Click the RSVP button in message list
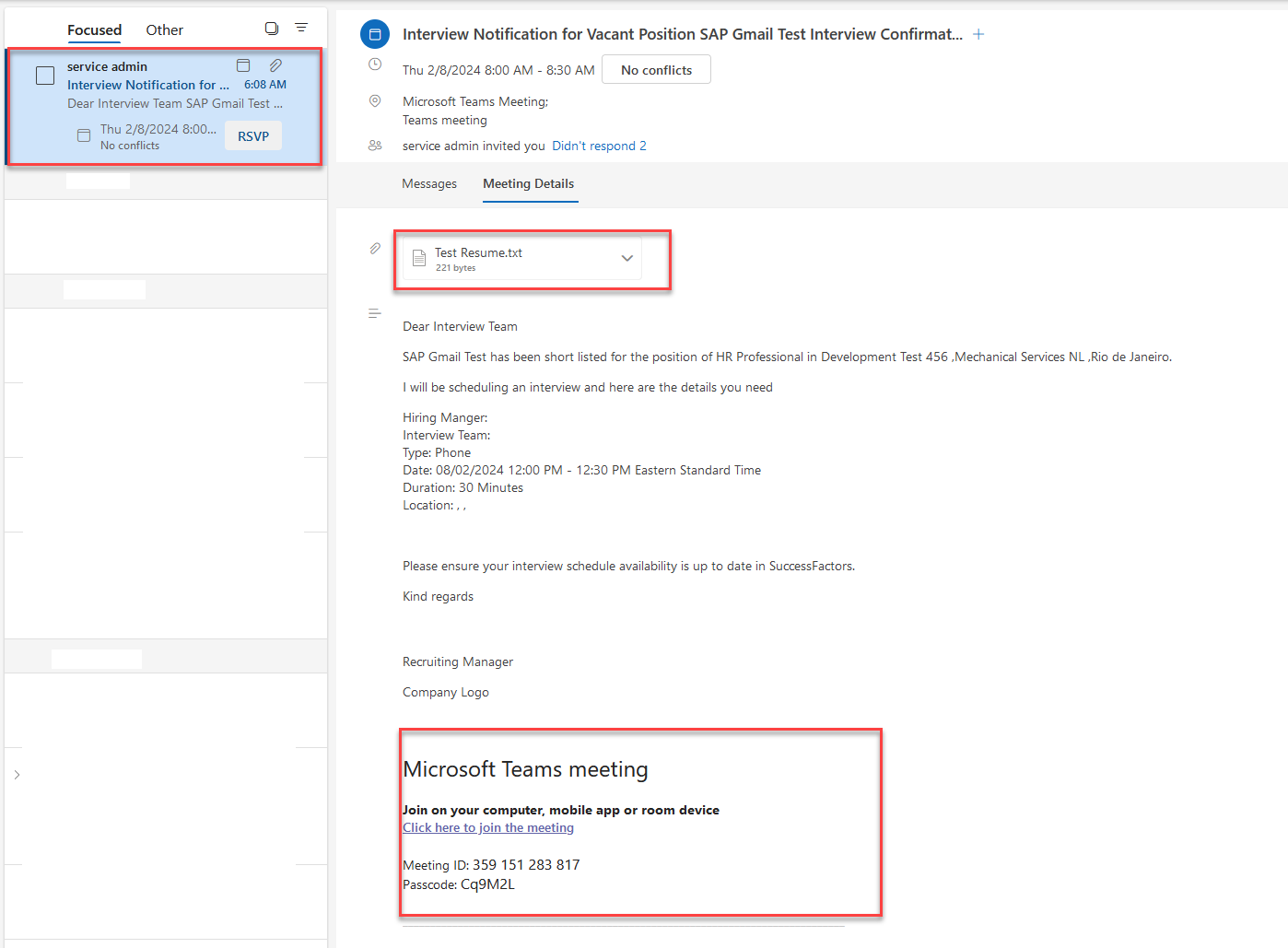 (253, 136)
